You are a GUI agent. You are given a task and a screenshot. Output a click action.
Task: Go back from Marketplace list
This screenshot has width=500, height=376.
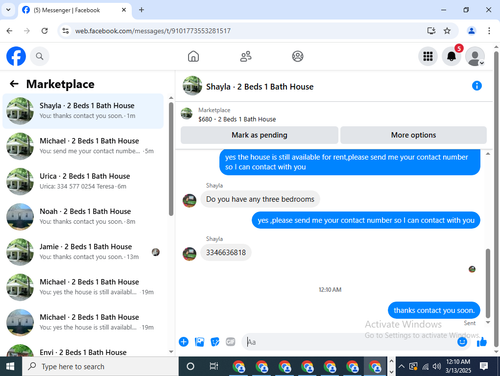(14, 84)
